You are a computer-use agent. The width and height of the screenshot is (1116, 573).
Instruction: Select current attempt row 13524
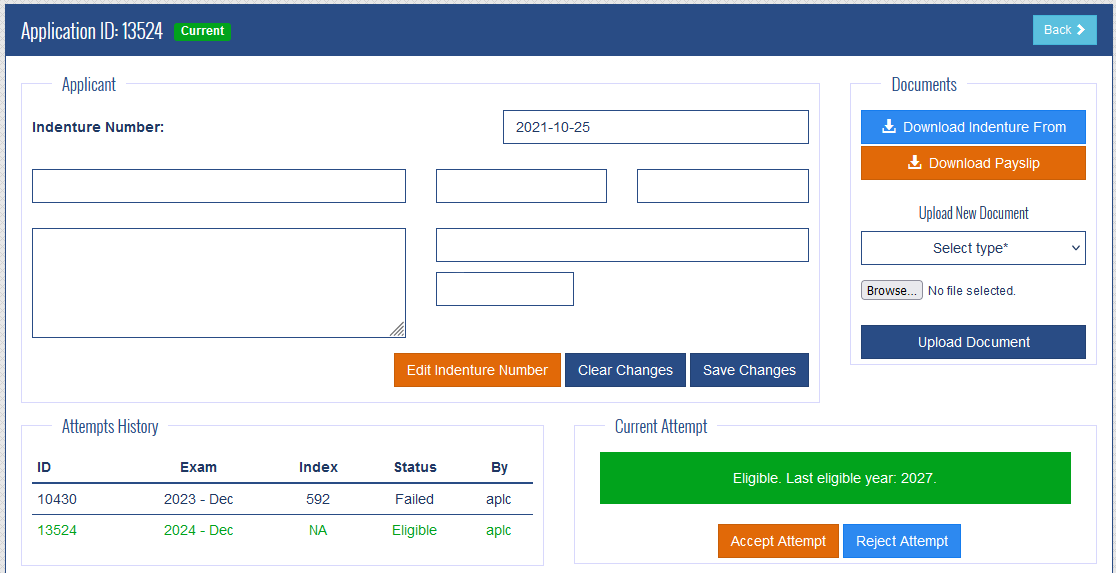(x=57, y=530)
